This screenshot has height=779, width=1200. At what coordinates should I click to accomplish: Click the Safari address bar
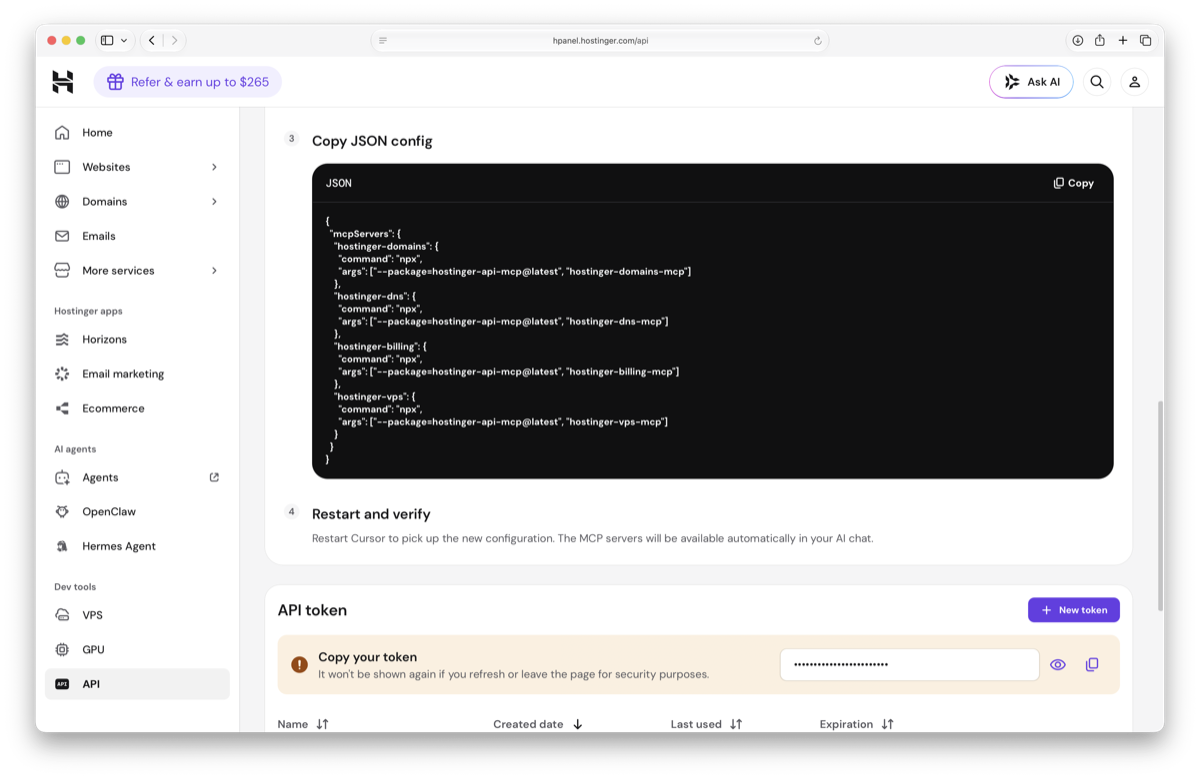point(600,41)
